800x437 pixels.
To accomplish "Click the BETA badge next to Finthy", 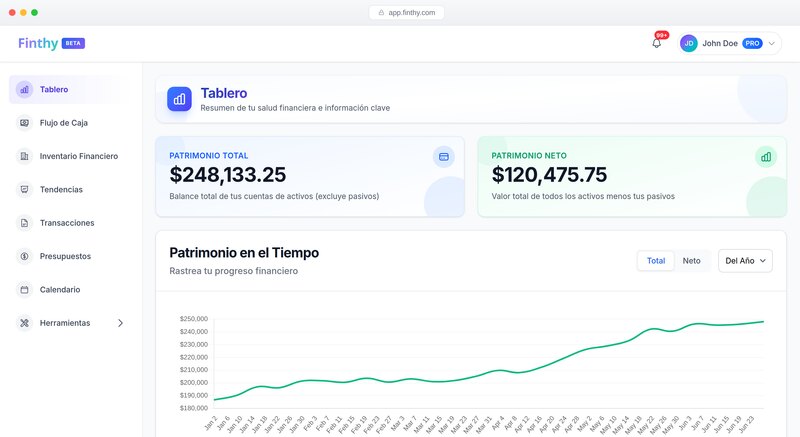I will [73, 43].
